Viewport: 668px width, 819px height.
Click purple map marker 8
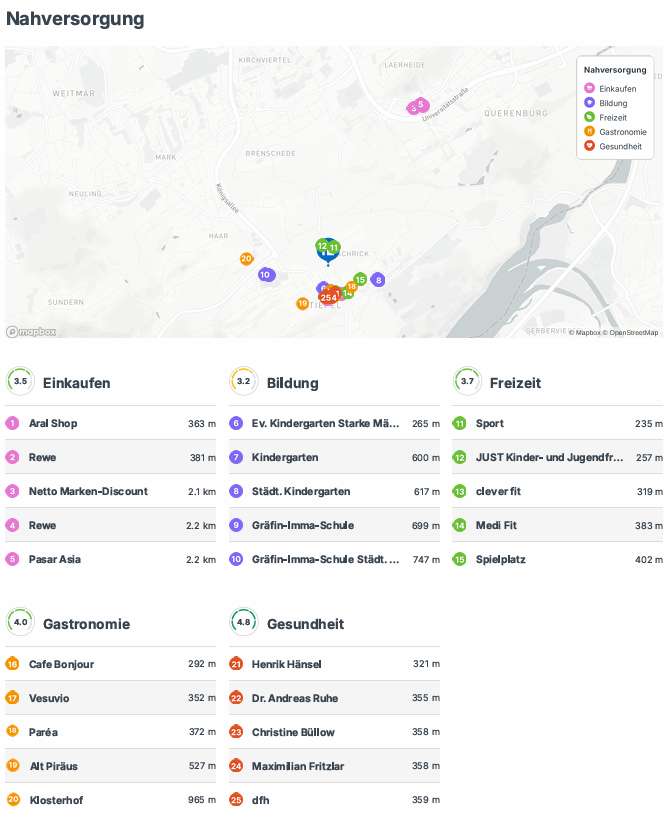coord(378,280)
